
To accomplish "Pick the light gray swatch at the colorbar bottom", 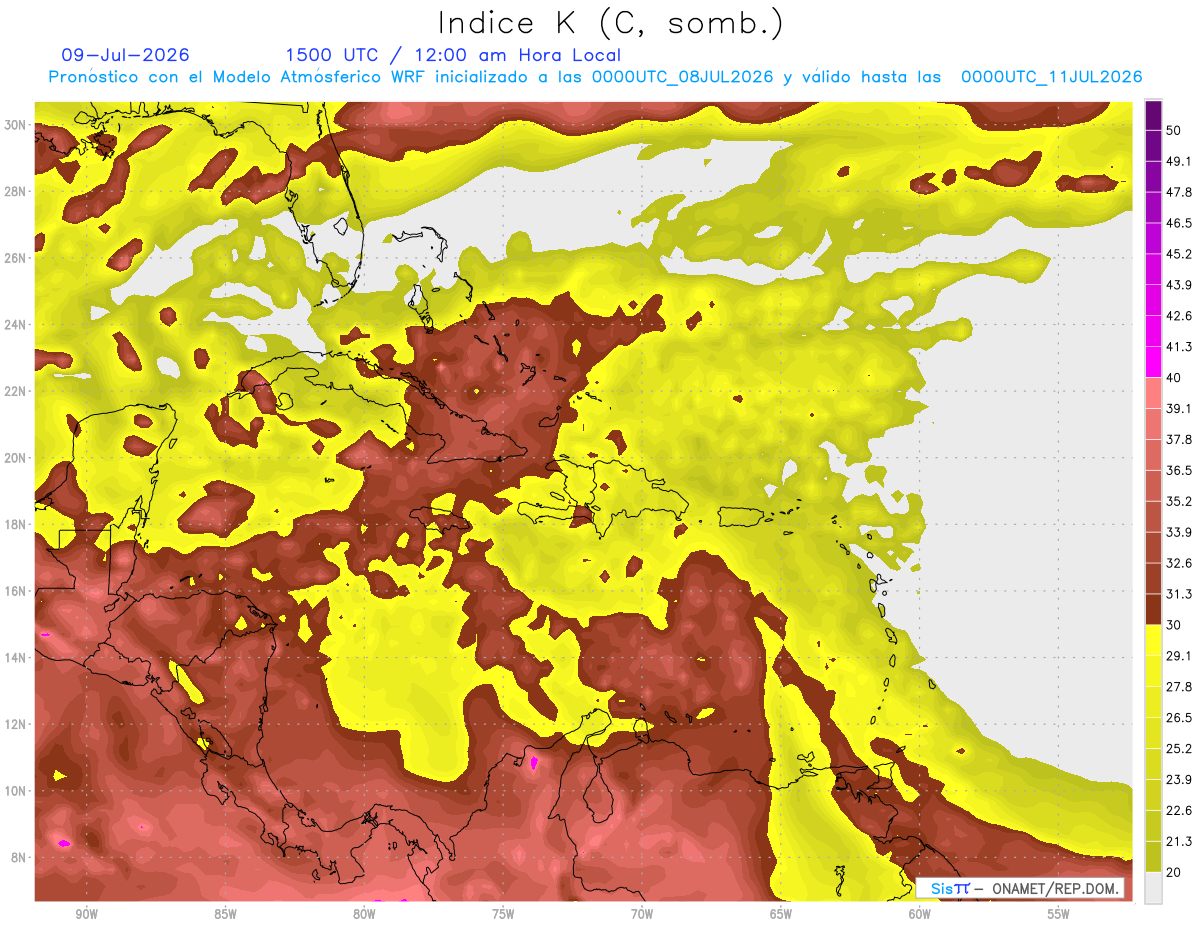I will (x=1153, y=888).
